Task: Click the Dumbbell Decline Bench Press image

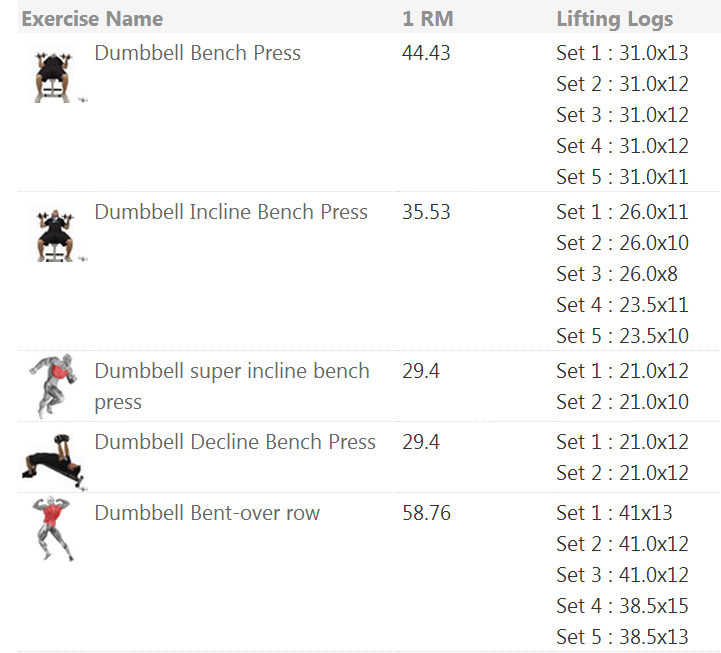Action: 54,462
